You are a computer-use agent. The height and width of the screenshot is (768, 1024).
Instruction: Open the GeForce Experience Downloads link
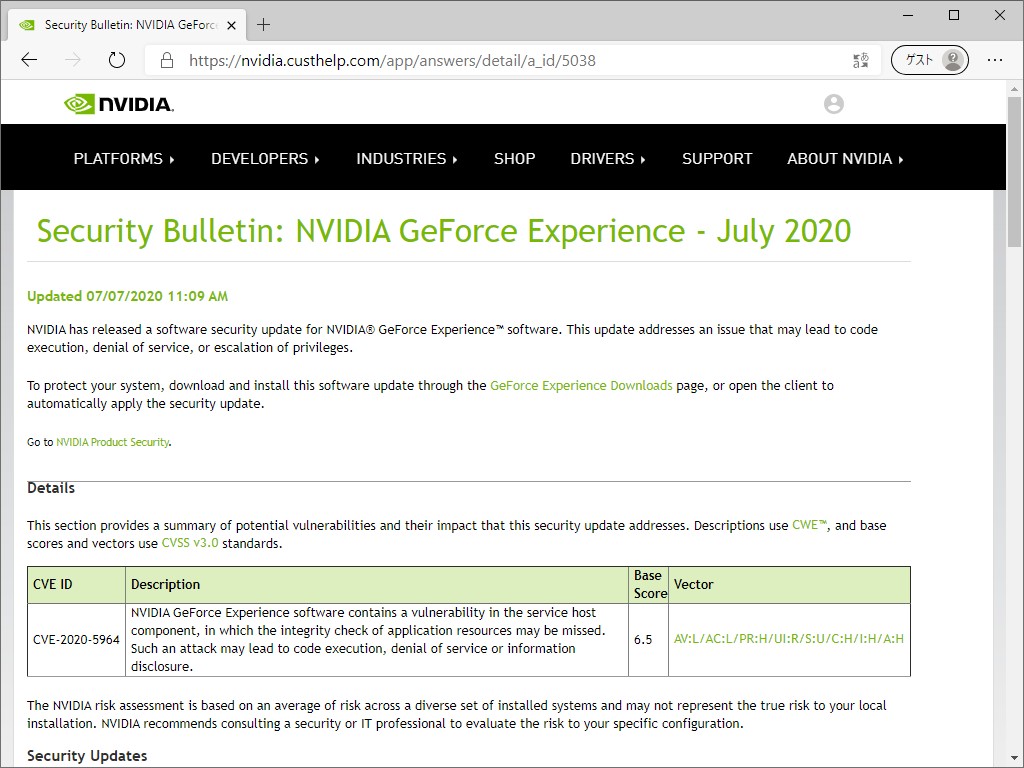point(581,385)
